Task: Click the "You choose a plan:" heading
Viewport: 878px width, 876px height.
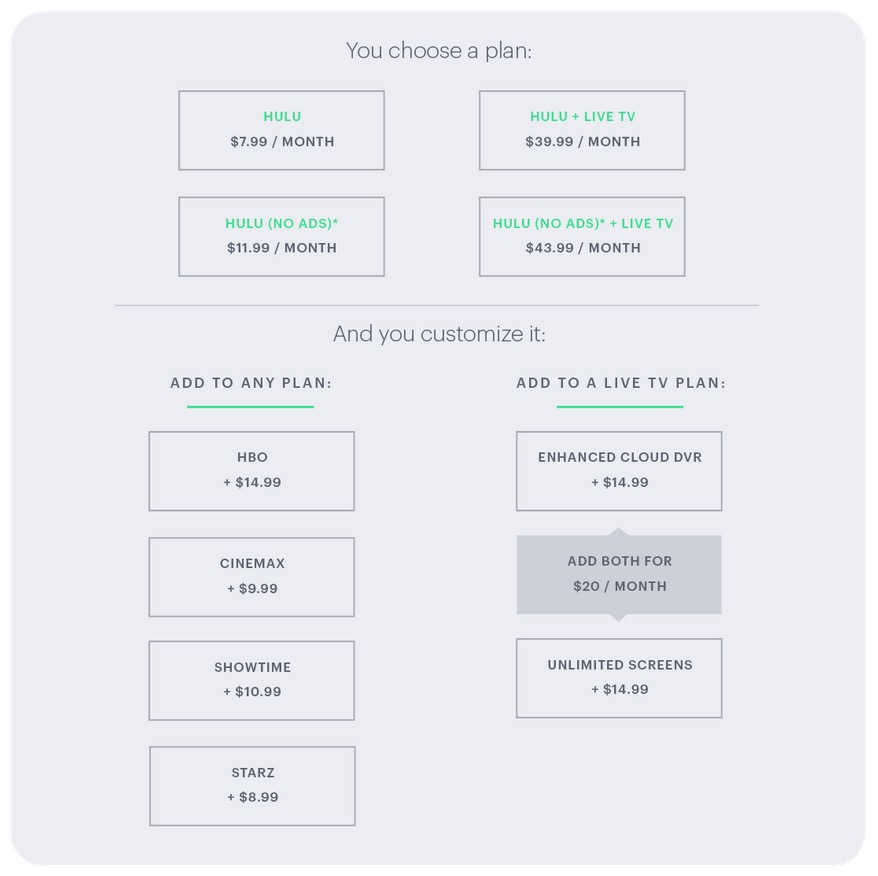Action: 438,50
